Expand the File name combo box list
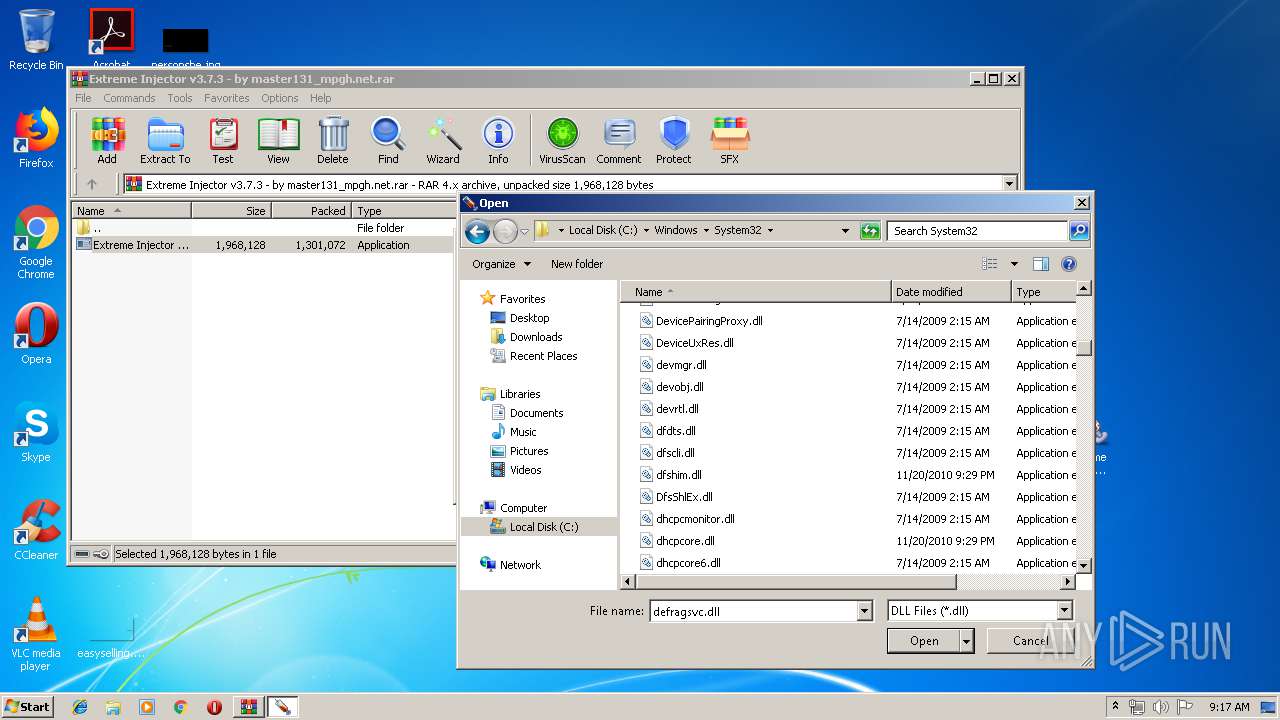 click(864, 611)
